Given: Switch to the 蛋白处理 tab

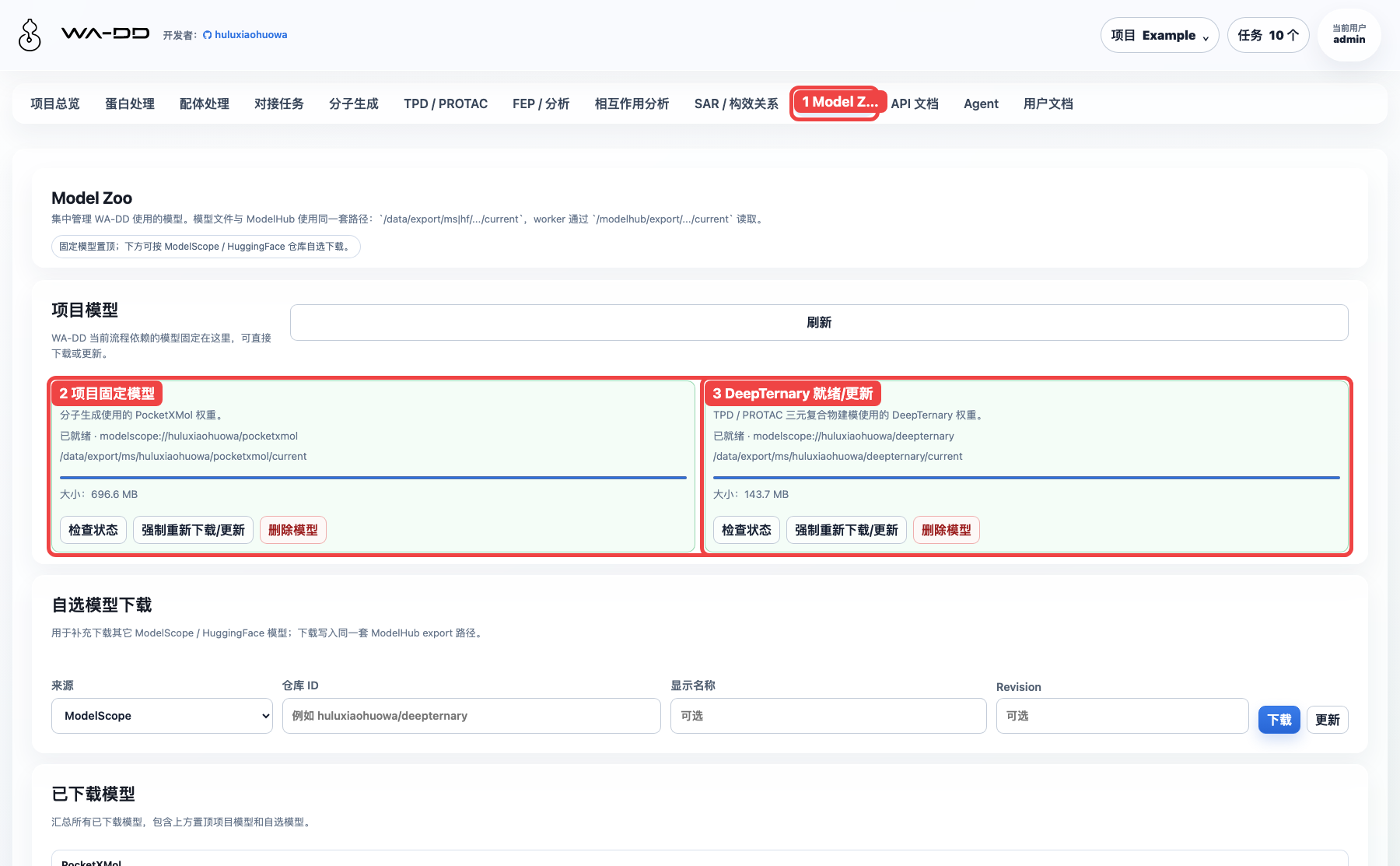Looking at the screenshot, I should pyautogui.click(x=130, y=103).
